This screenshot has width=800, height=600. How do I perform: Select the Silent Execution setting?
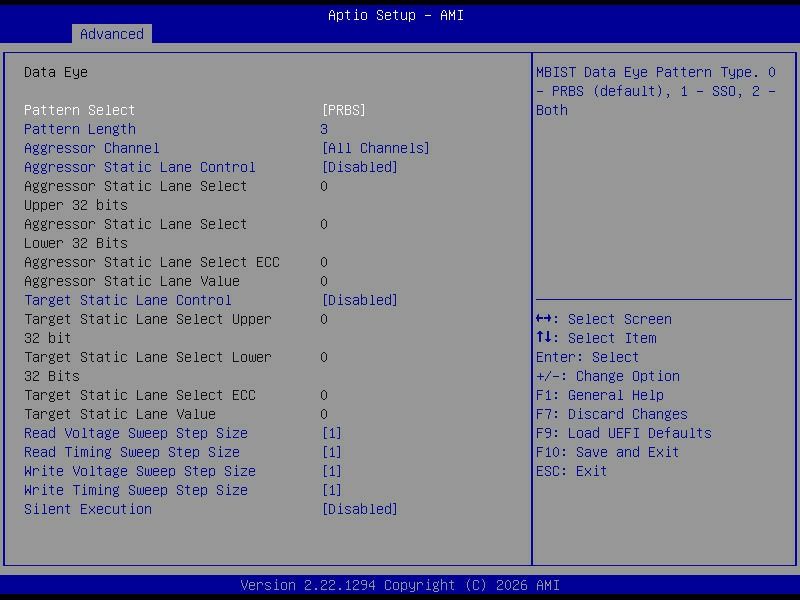click(88, 509)
